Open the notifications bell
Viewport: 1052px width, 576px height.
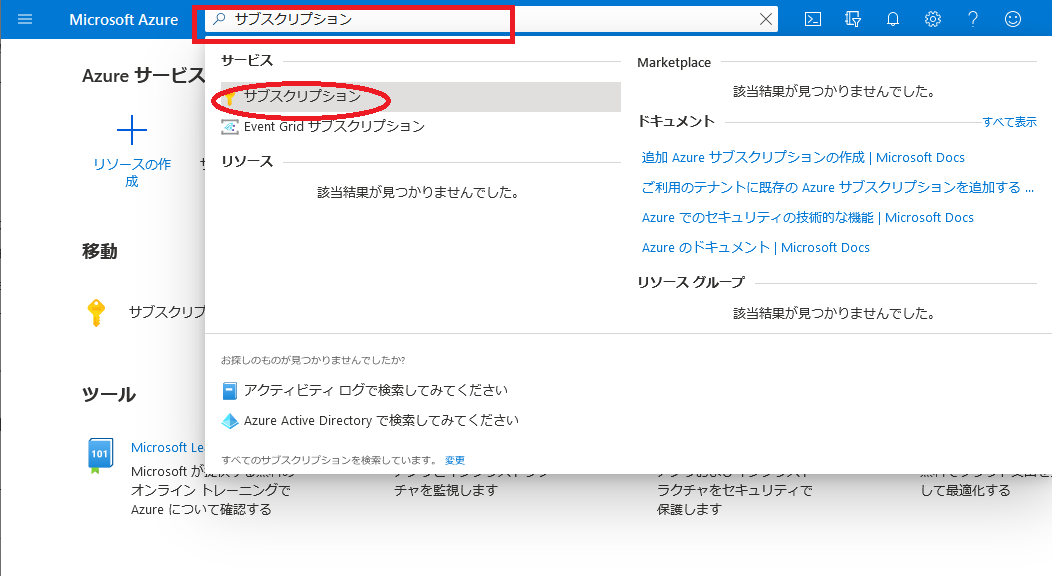pyautogui.click(x=893, y=19)
